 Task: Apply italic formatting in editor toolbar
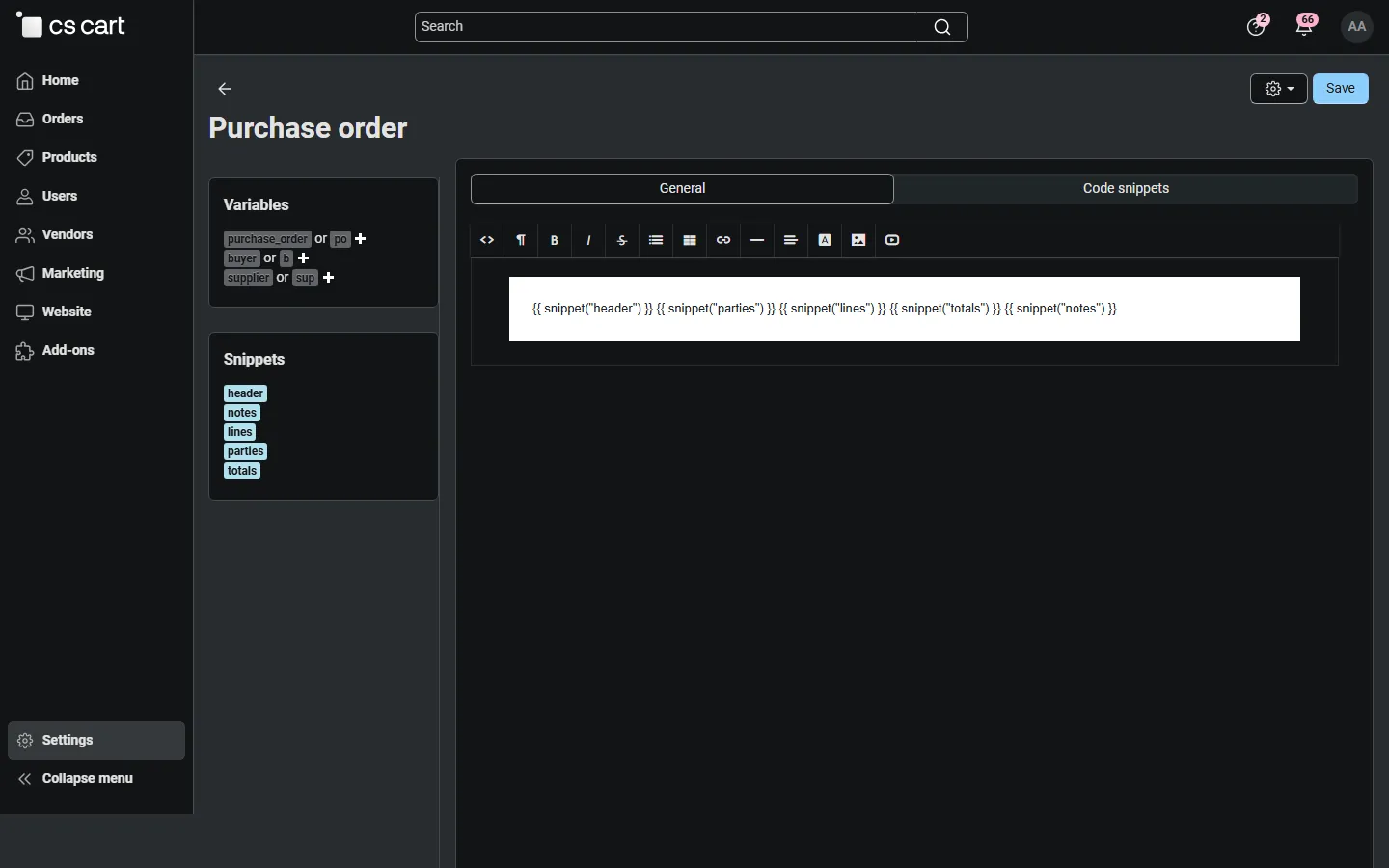[589, 240]
